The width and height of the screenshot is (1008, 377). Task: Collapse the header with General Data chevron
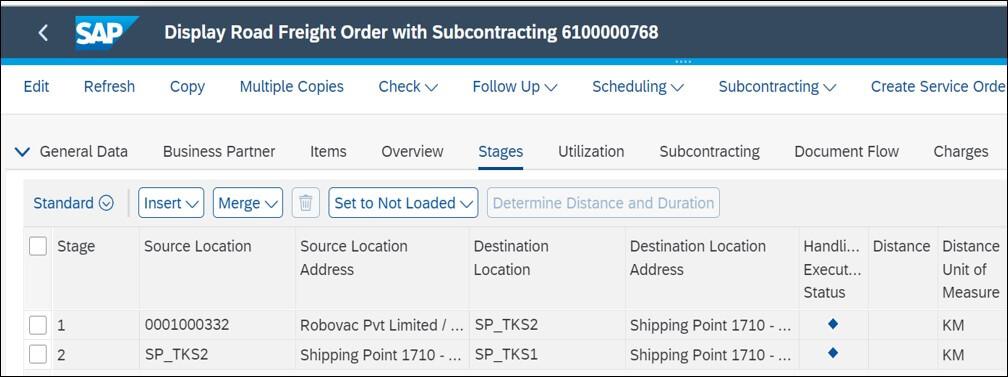22,152
